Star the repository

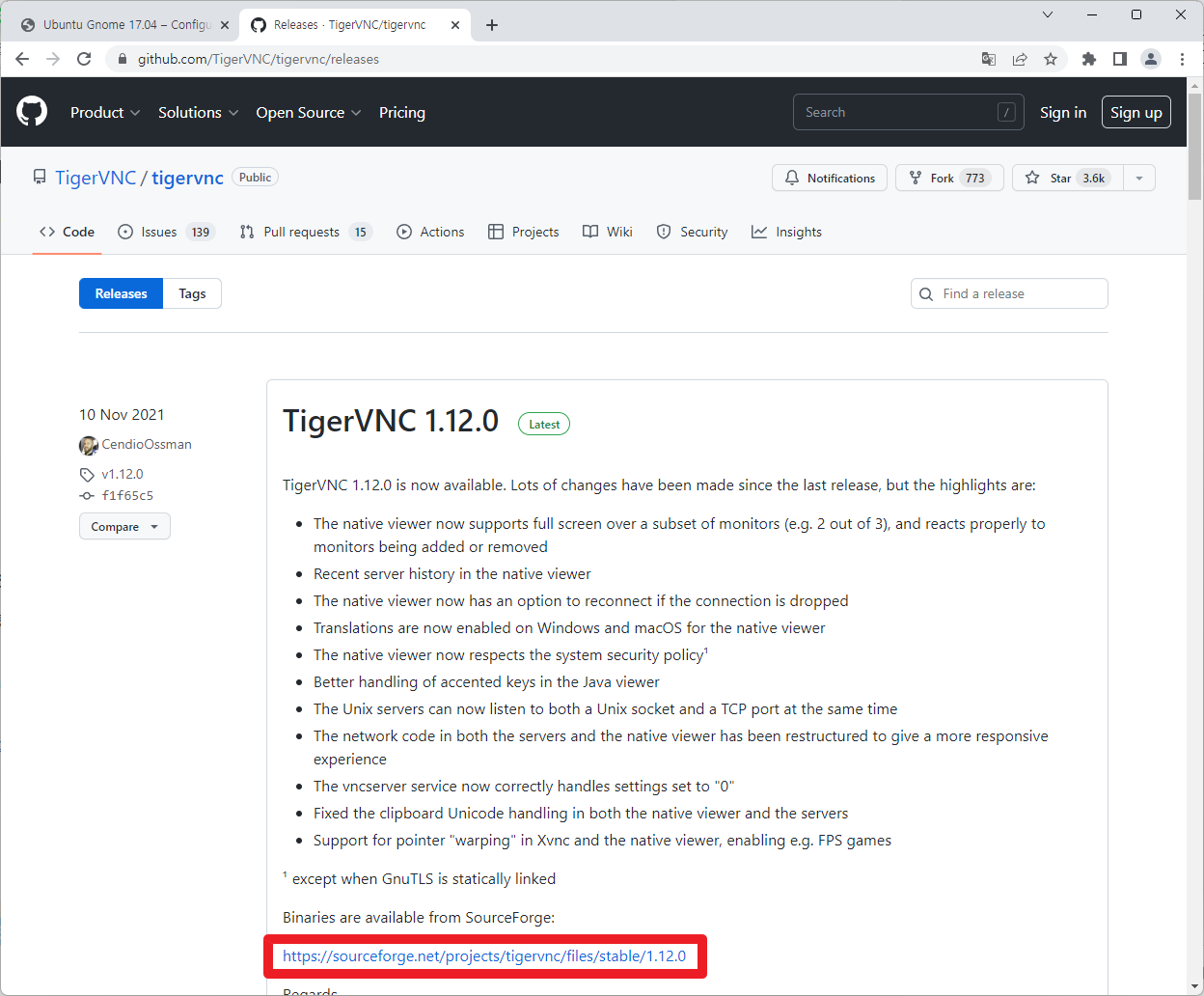(x=1067, y=178)
